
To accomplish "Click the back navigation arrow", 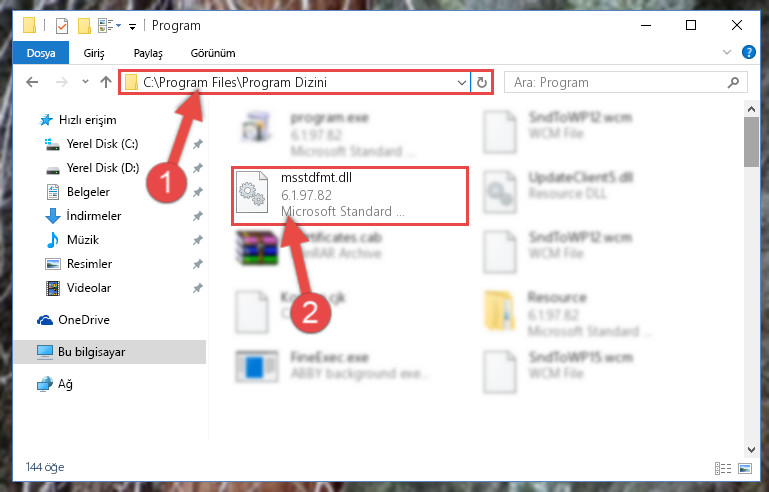I will tap(32, 82).
